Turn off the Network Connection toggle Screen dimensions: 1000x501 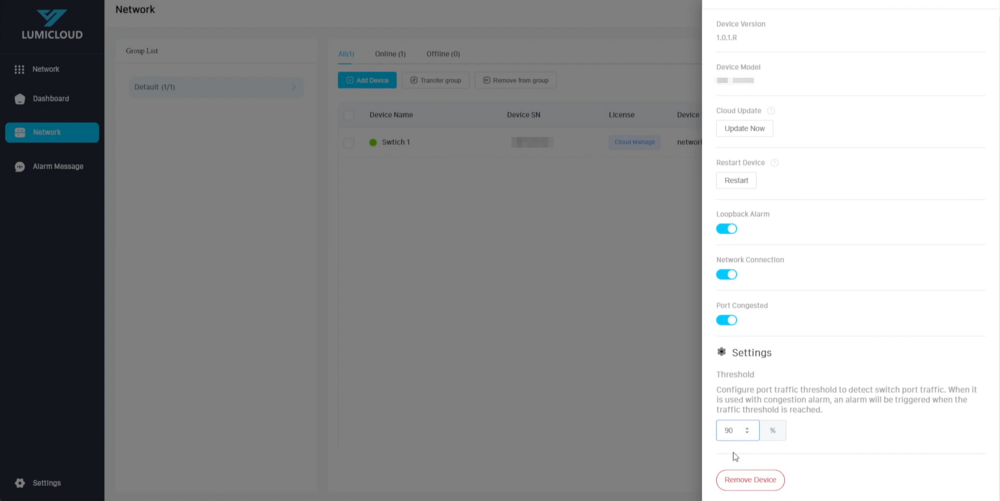(x=727, y=274)
